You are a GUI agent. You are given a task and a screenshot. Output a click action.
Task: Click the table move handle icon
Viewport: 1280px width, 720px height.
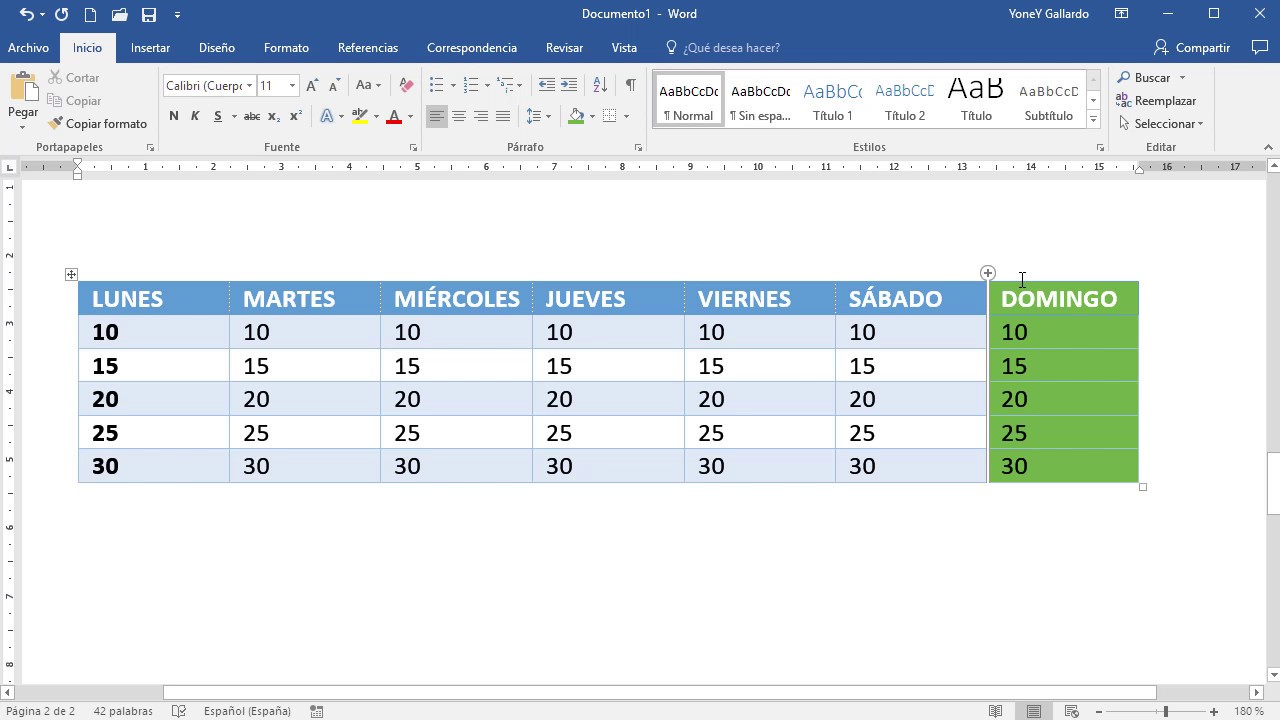(71, 274)
